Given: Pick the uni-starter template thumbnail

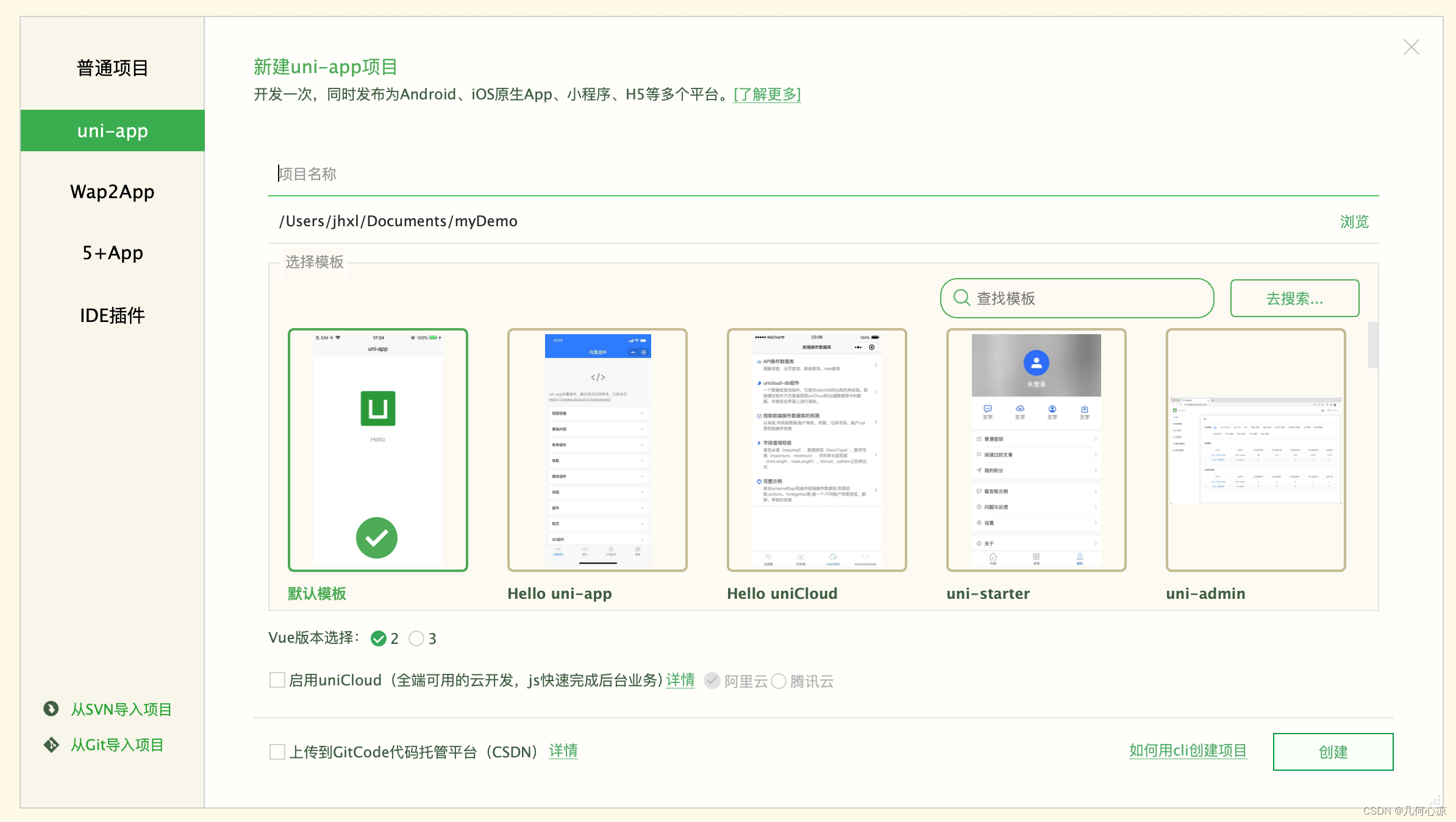Looking at the screenshot, I should [x=1036, y=449].
